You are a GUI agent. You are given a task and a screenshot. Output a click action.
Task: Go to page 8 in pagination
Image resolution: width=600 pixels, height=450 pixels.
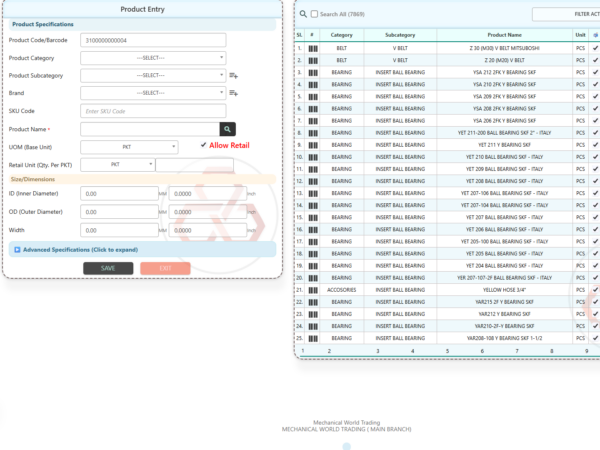(x=551, y=351)
